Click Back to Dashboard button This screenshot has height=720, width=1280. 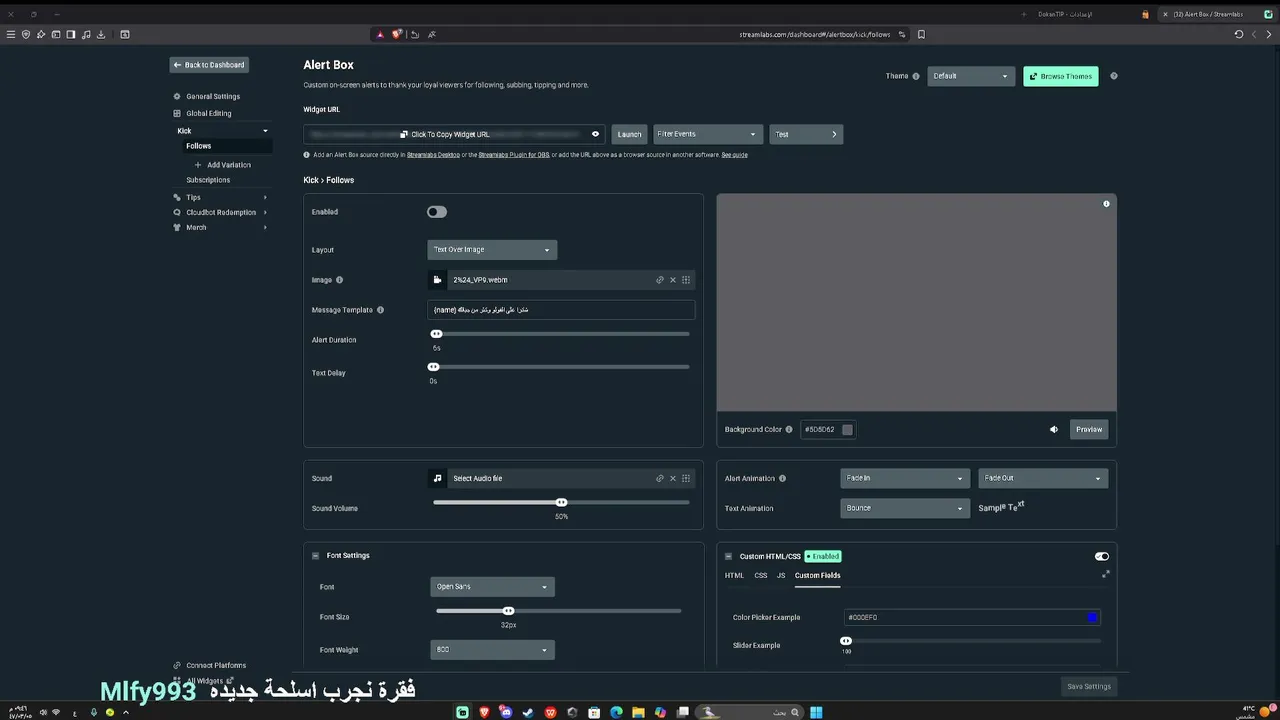click(208, 65)
